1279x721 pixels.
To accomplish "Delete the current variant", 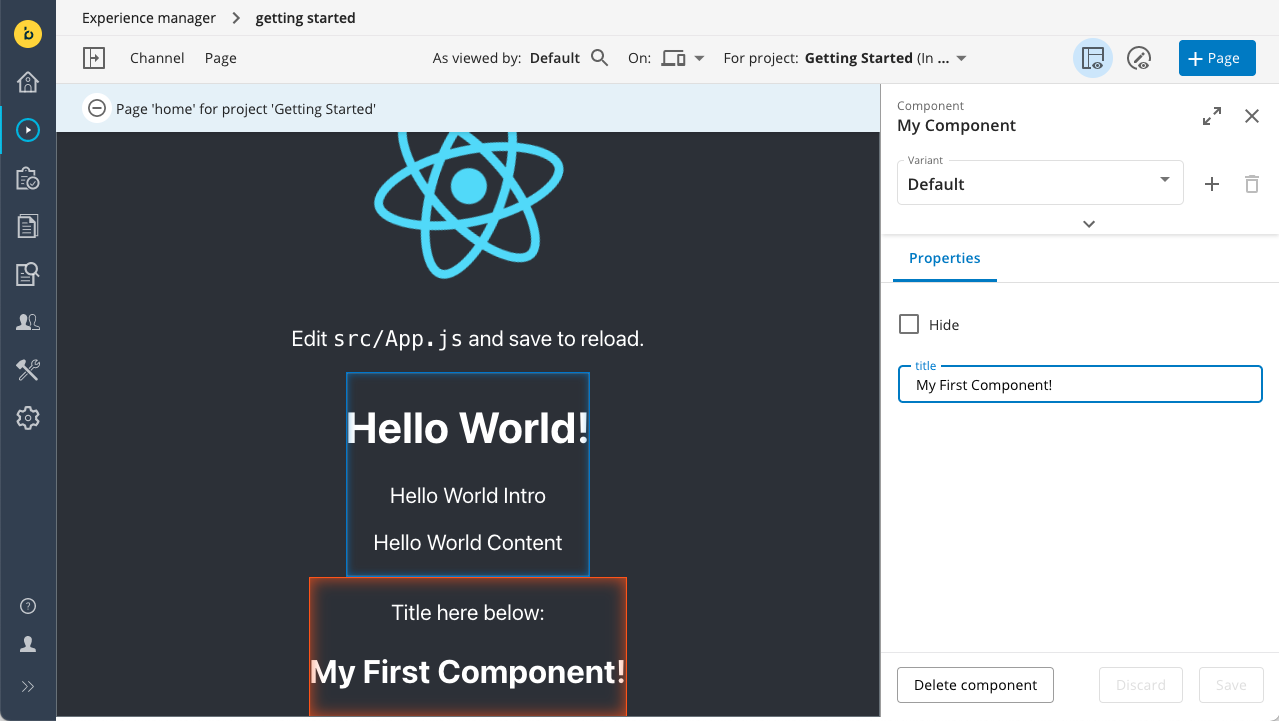I will point(1252,184).
